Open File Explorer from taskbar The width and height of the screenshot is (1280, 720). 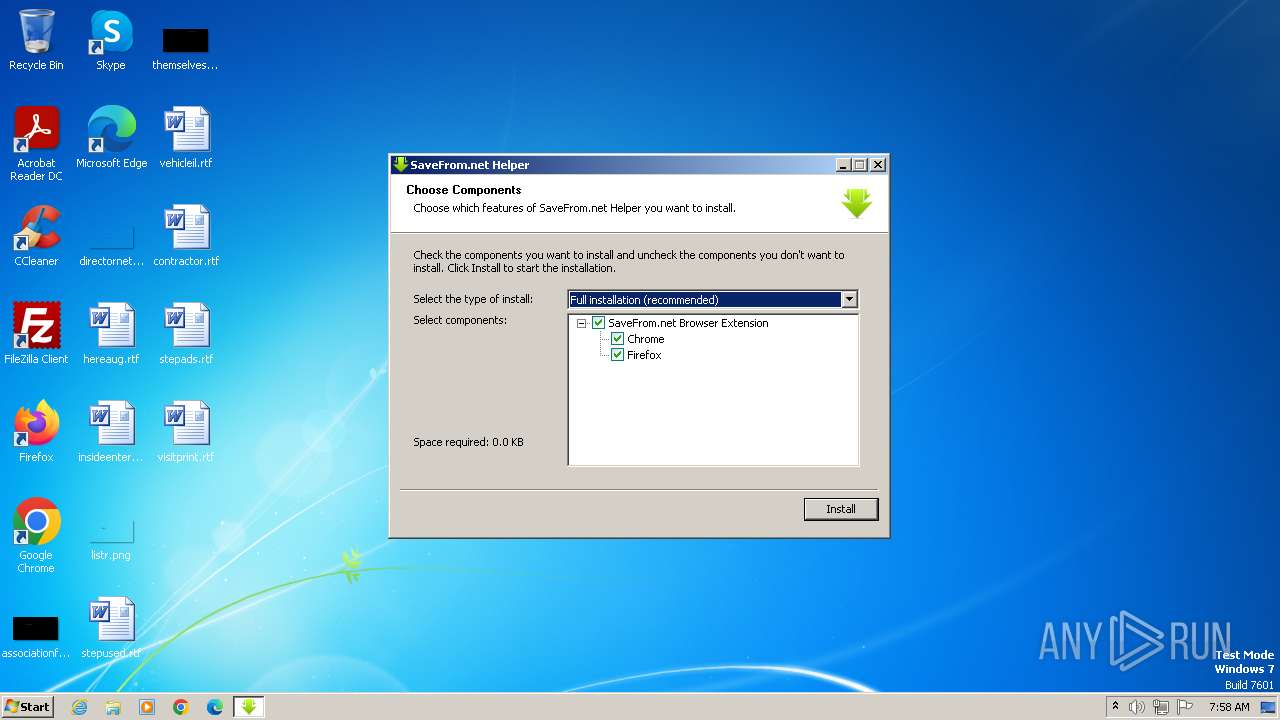[x=113, y=707]
